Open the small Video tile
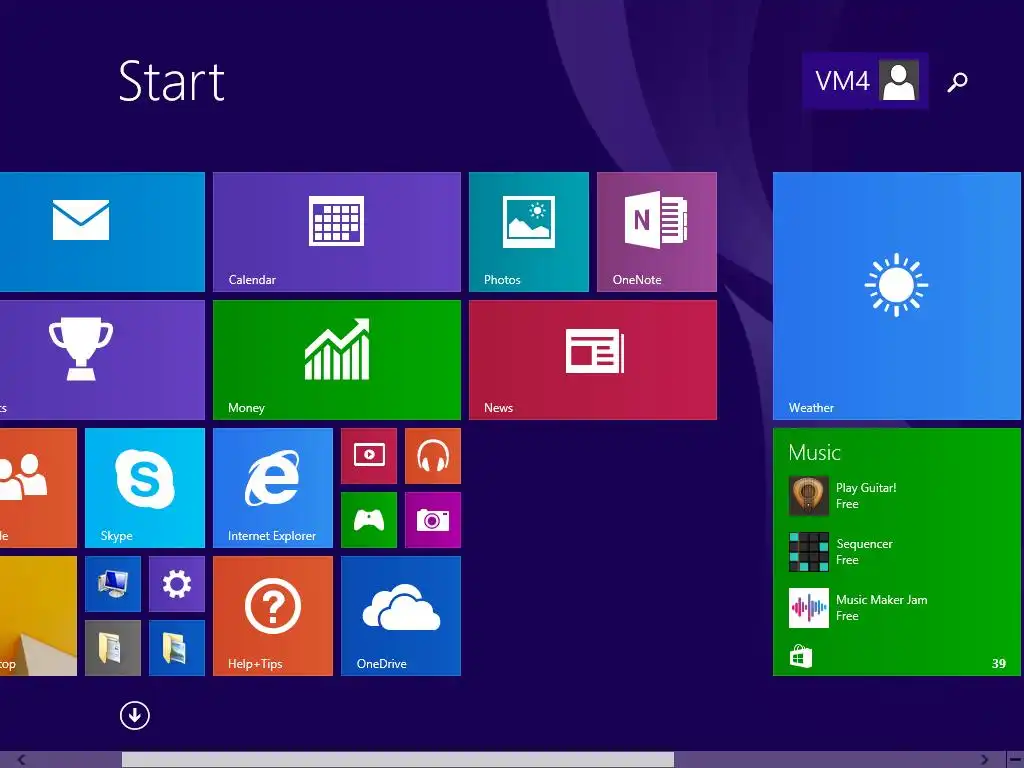This screenshot has height=768, width=1024. (369, 456)
